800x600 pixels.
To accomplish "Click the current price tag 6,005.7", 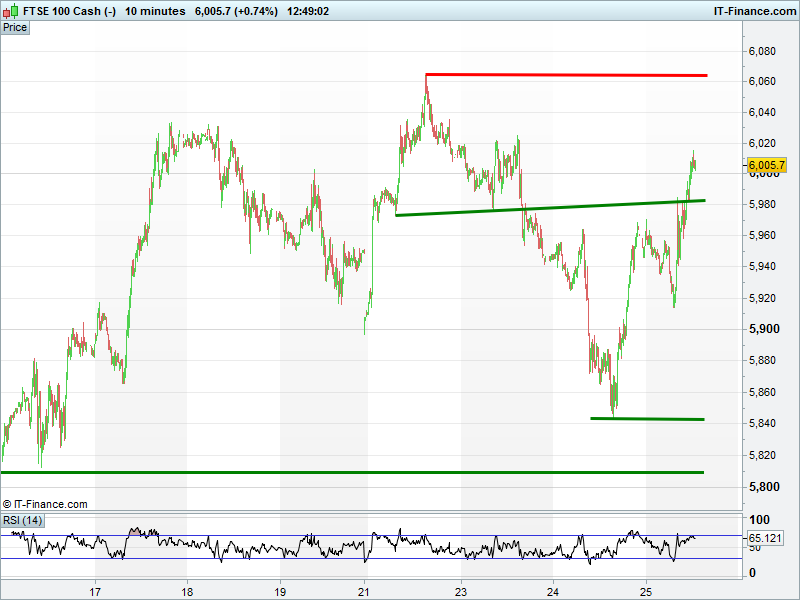I will point(766,165).
